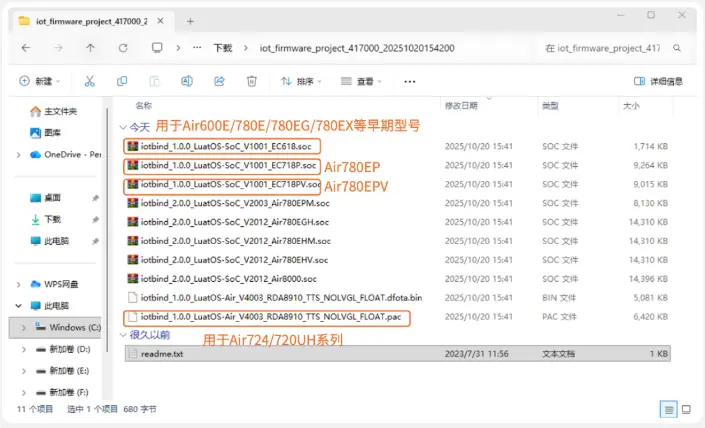Click the iot_firmware_project breadcrumb folder

(357, 48)
